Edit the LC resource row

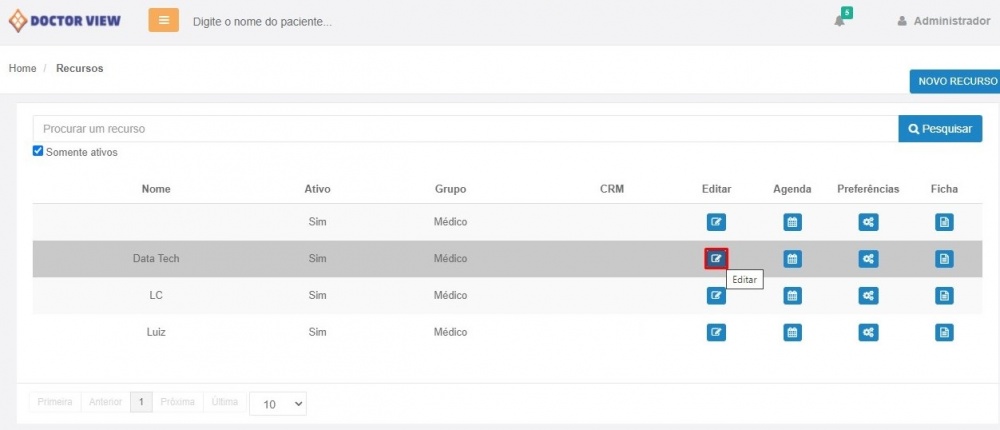pos(716,296)
